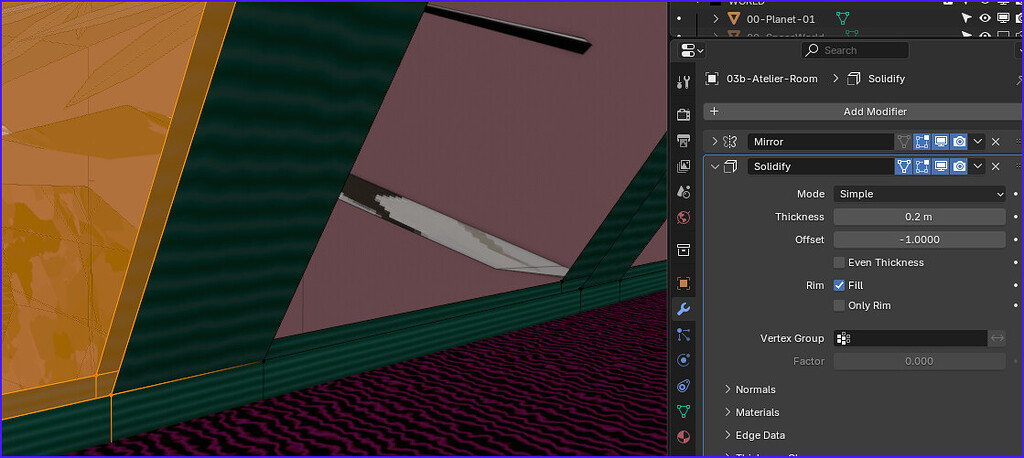Open the Mirror modifier options dropdown

[978, 141]
